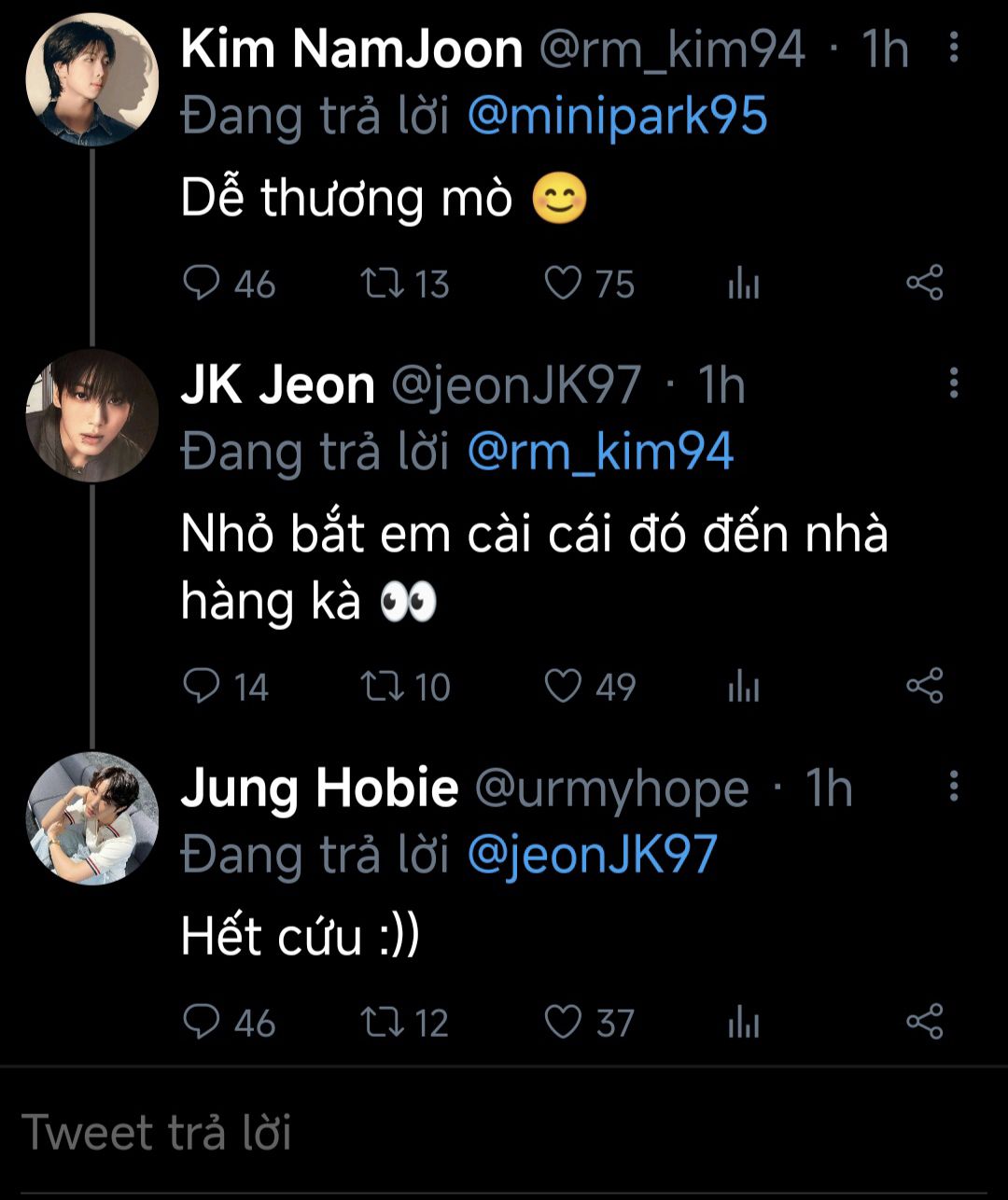The width and height of the screenshot is (1008, 1200).
Task: Reply to JK Jeon's tweet
Action: point(201,687)
